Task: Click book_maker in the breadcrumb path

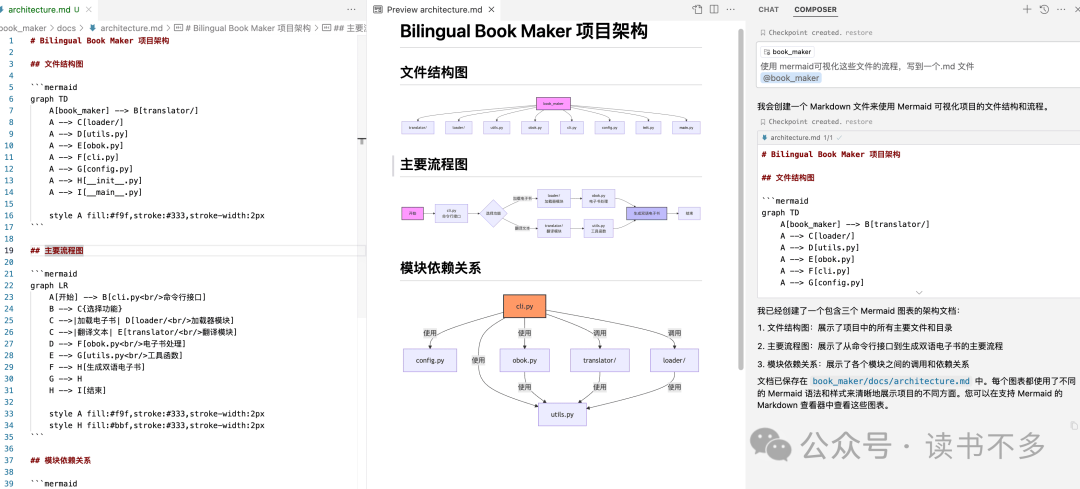Action: coord(23,28)
